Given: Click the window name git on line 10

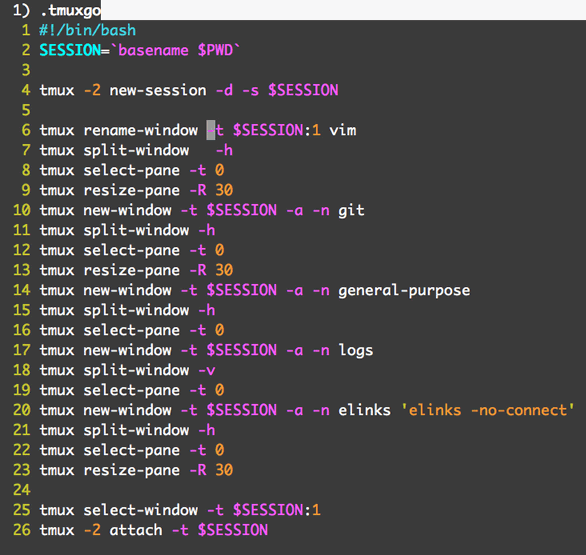Looking at the screenshot, I should click(x=351, y=210).
